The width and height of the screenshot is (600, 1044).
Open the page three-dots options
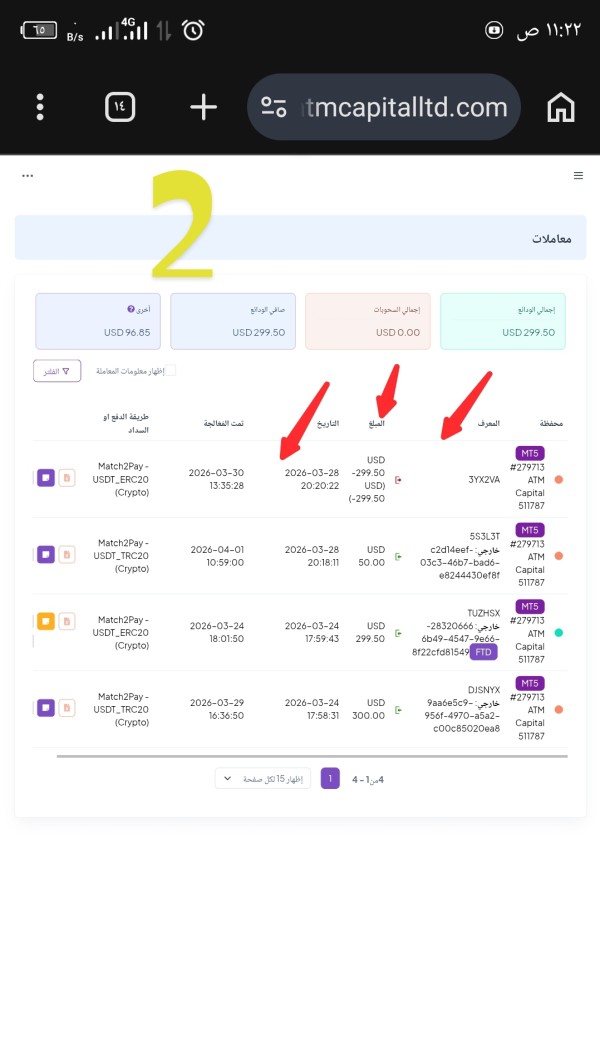coord(27,176)
